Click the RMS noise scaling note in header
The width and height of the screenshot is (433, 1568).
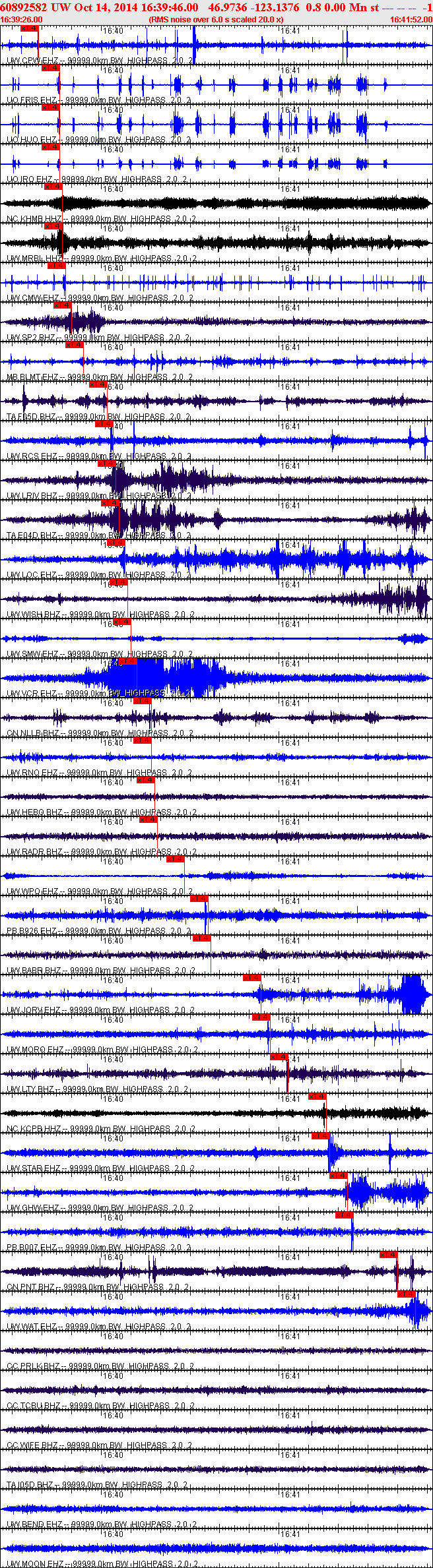216,20
